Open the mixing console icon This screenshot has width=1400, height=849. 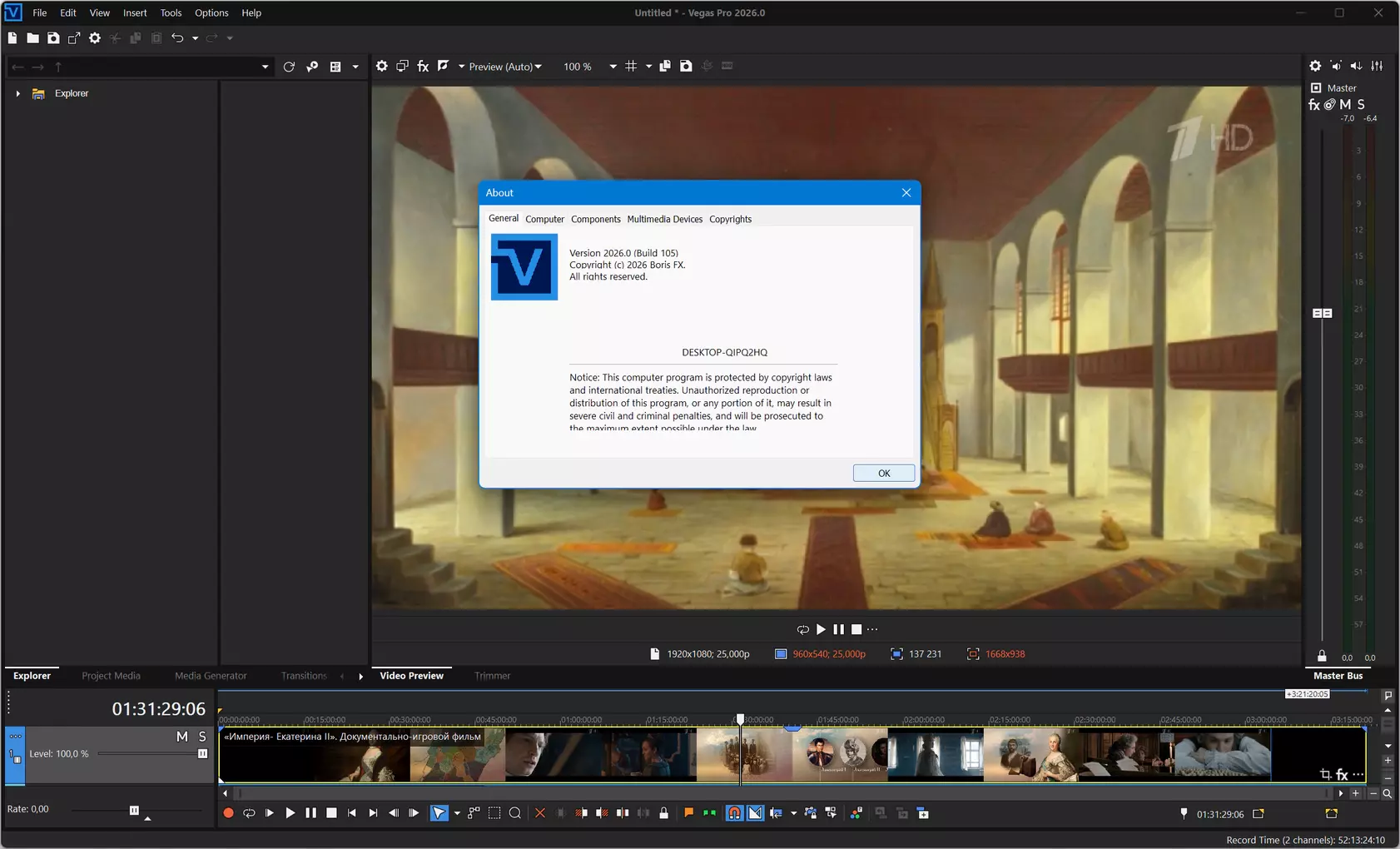click(x=1378, y=67)
